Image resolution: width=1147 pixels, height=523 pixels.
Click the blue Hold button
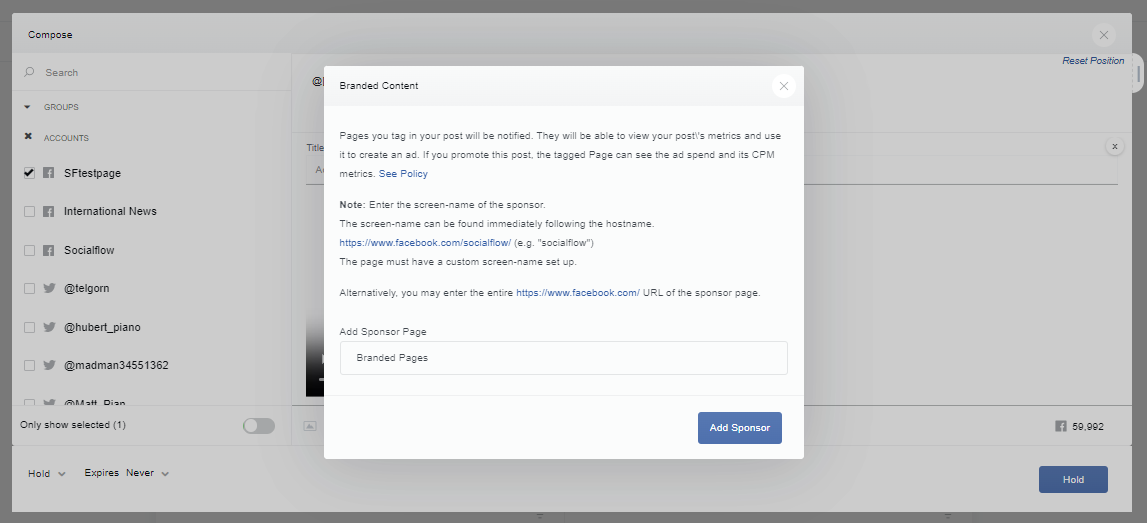pyautogui.click(x=1073, y=480)
